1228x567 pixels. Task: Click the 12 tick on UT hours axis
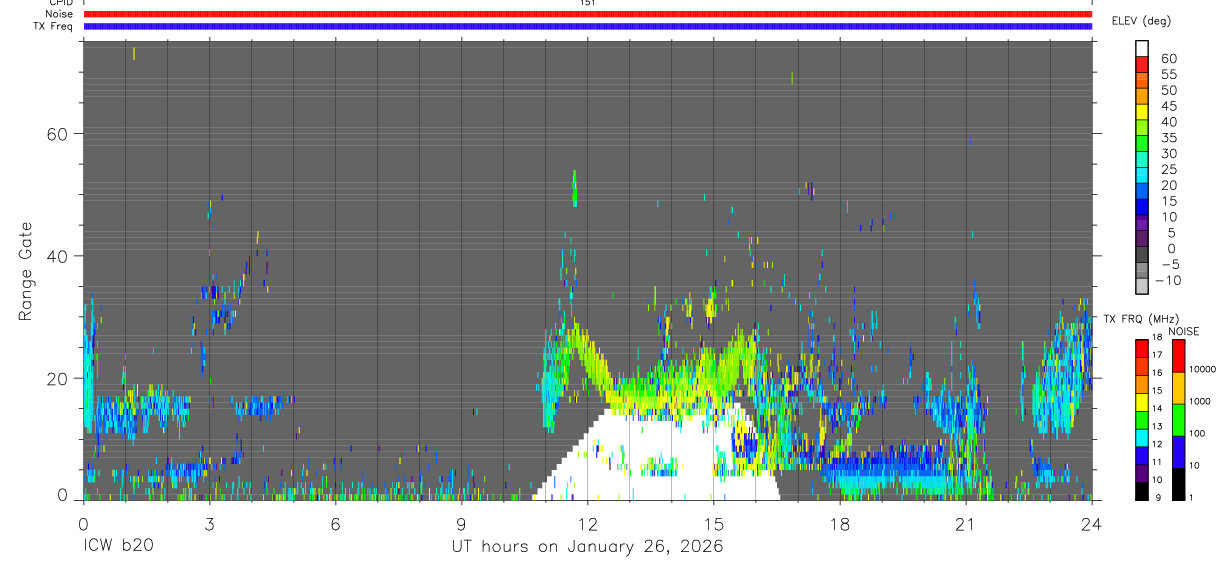pos(587,523)
